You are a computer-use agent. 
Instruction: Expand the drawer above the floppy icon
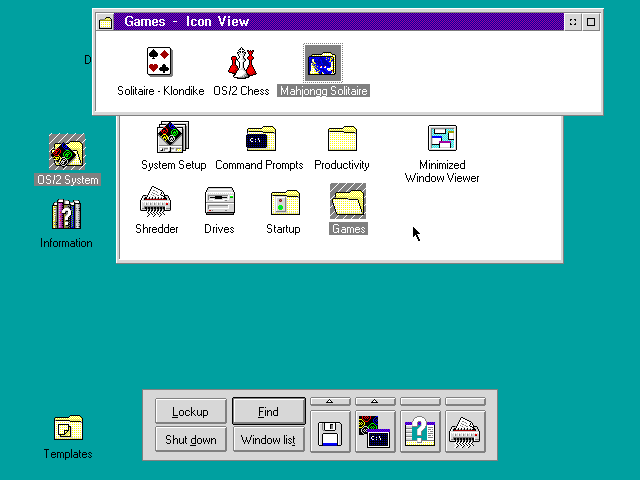(x=330, y=402)
